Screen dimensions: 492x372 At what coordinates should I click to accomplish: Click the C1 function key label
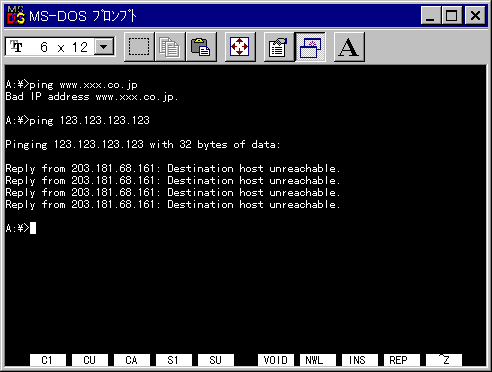coord(47,360)
